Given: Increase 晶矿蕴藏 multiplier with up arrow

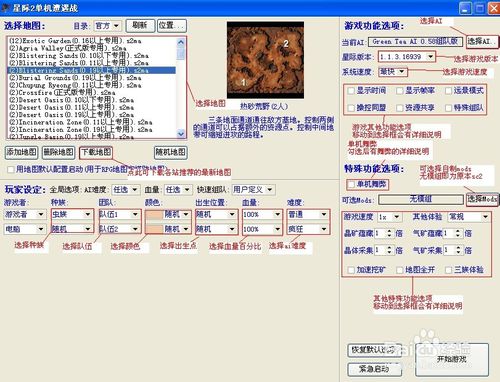Looking at the screenshot, I should (x=389, y=231).
